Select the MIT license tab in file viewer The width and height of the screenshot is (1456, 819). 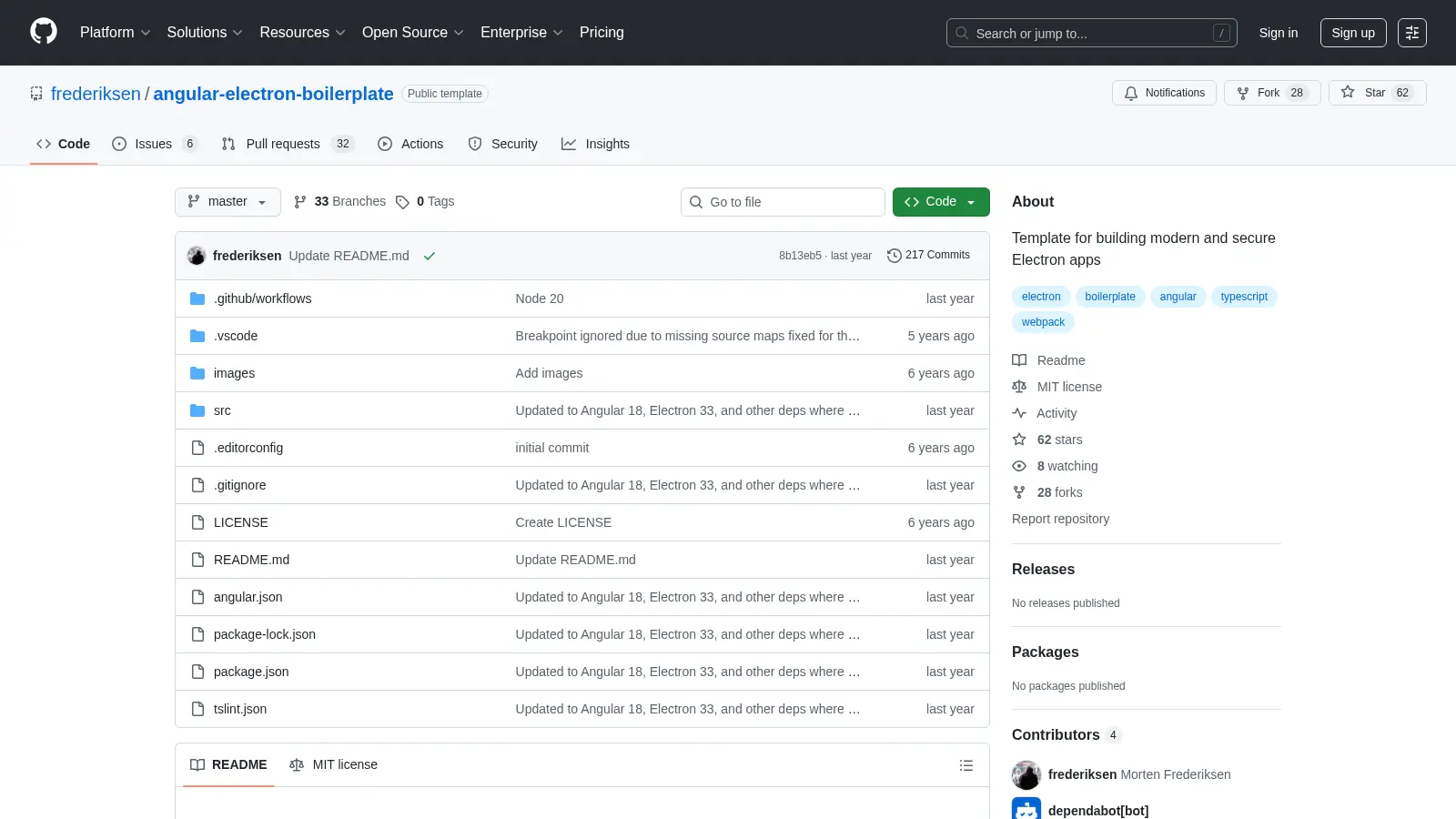333,765
